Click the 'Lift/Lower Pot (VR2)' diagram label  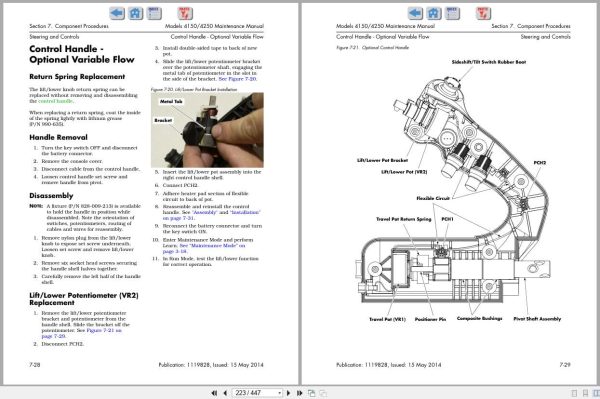tap(404, 172)
